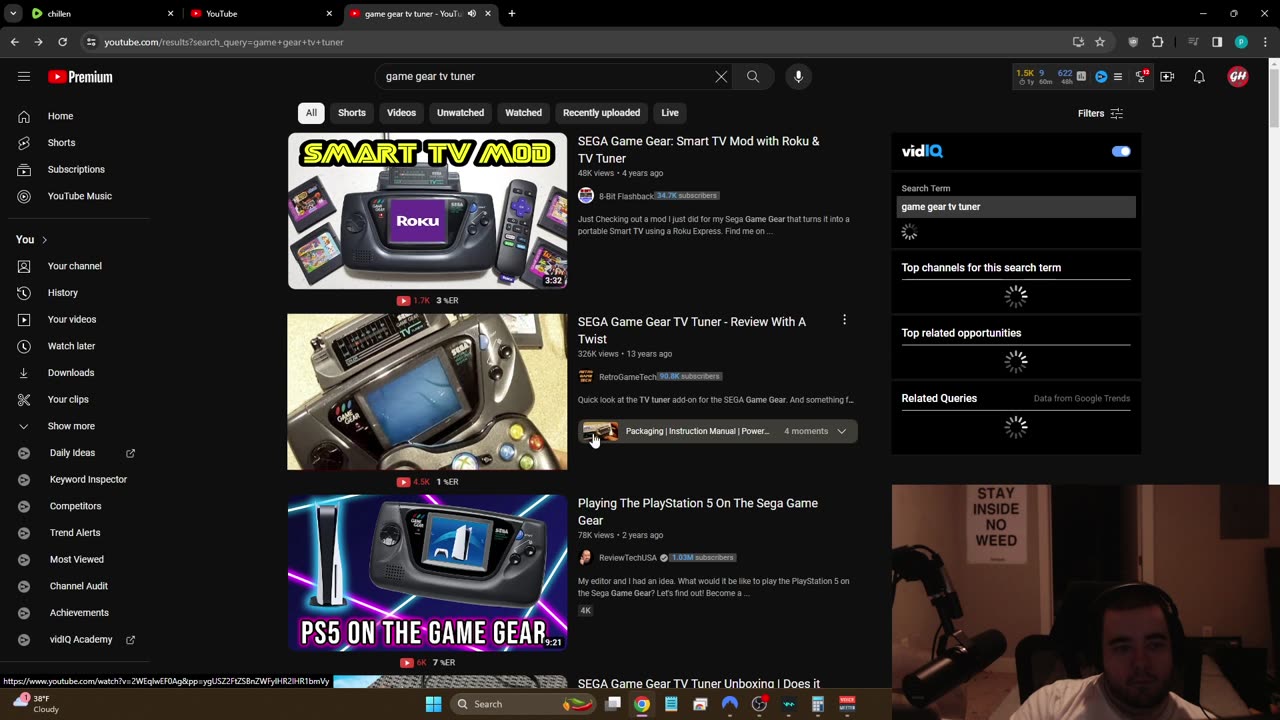The image size is (1280, 720).
Task: Expand Show more in sidebar
Action: [x=71, y=426]
